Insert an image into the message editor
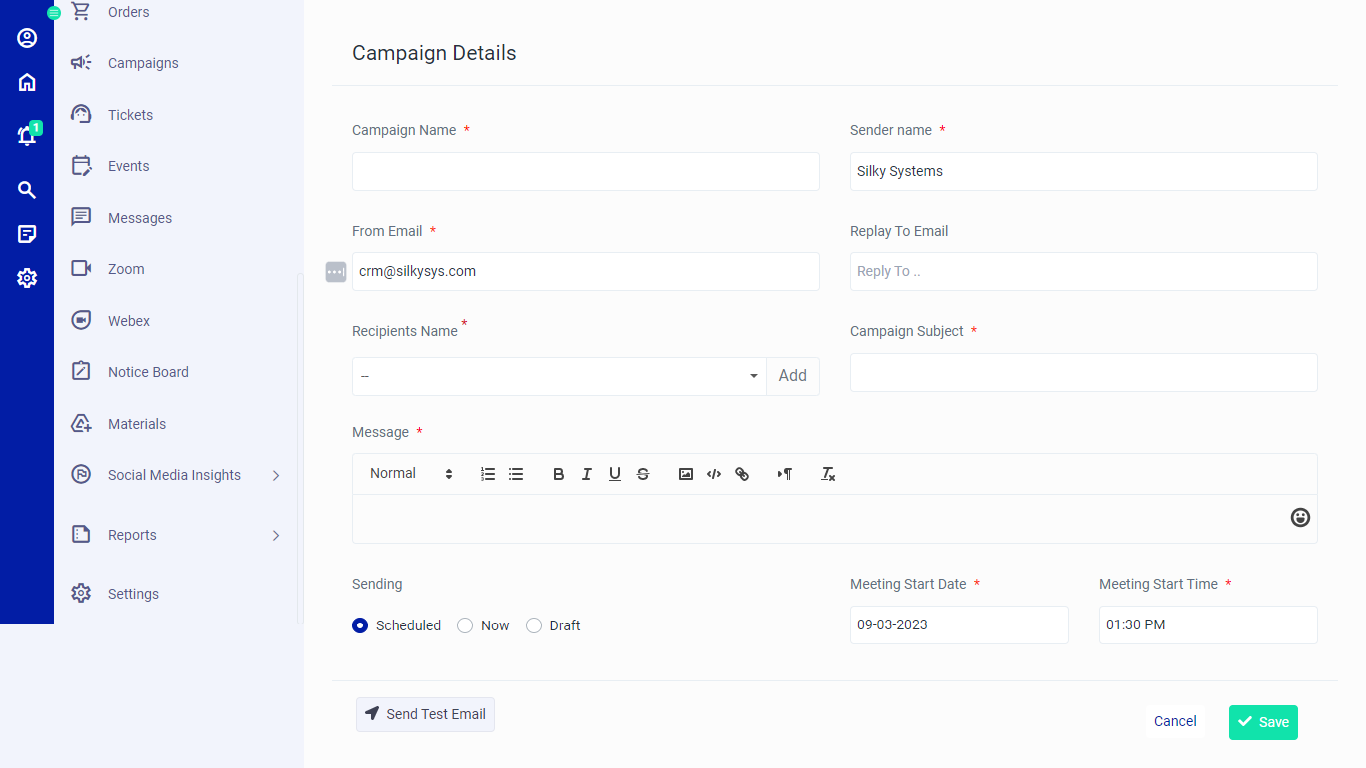The height and width of the screenshot is (768, 1366). click(x=686, y=473)
